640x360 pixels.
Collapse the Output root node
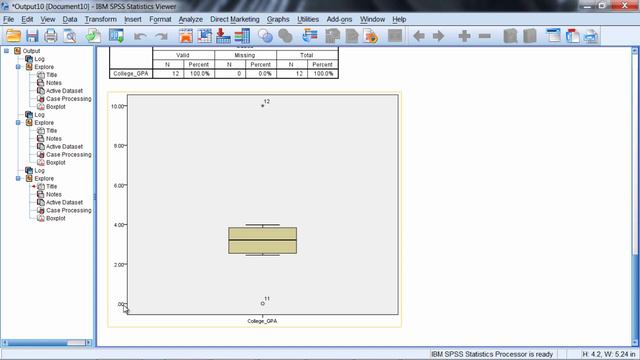(7, 51)
